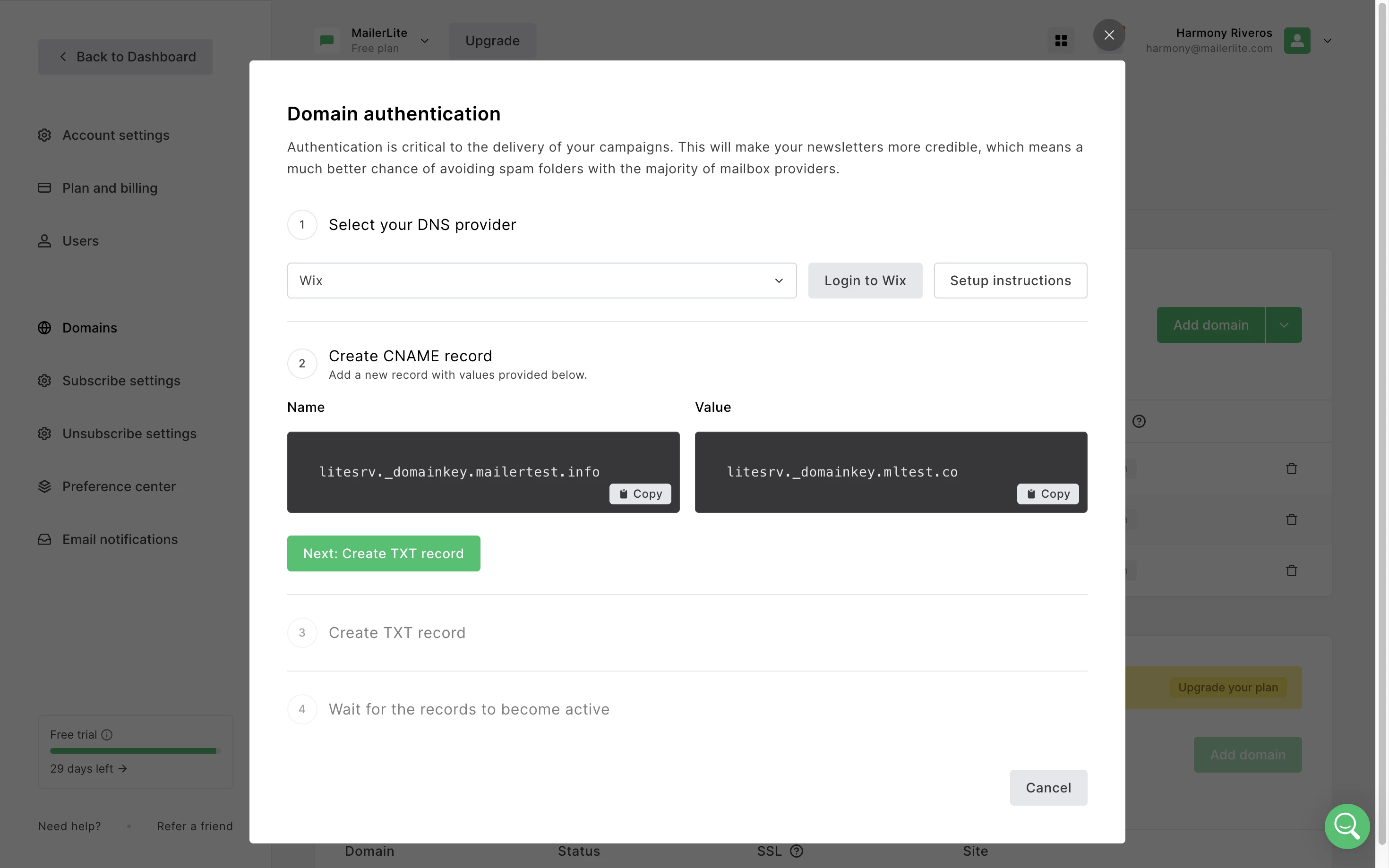Click Login to Wix
Viewport: 1389px width, 868px height.
click(865, 281)
